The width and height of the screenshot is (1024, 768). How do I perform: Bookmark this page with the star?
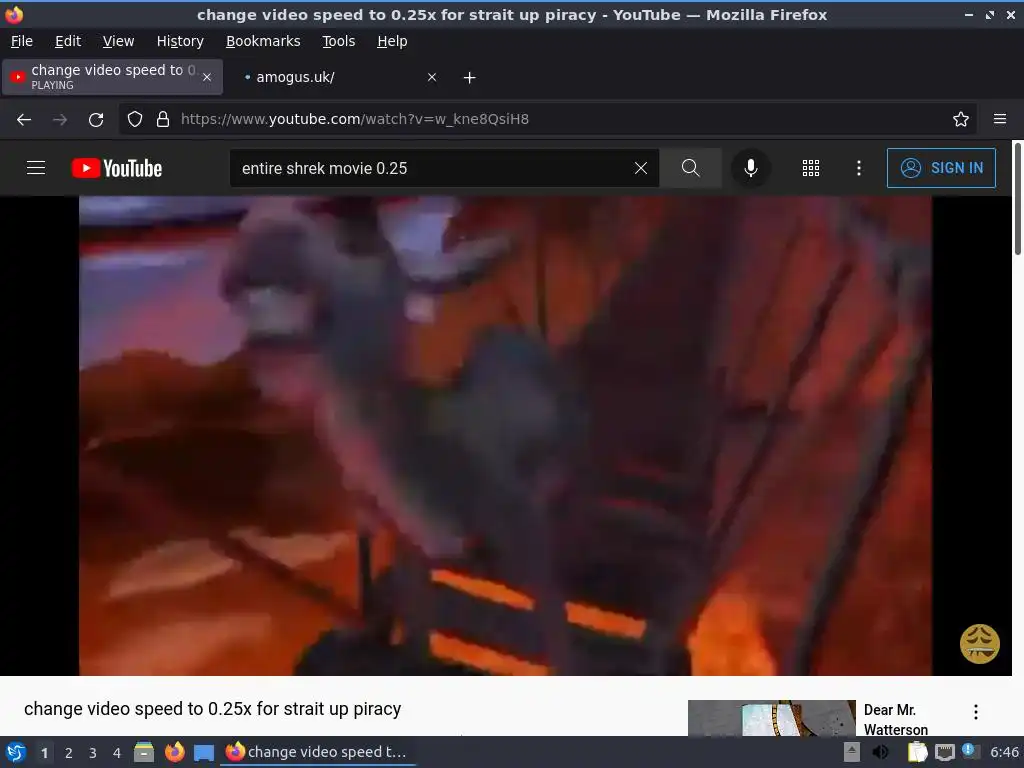click(961, 119)
